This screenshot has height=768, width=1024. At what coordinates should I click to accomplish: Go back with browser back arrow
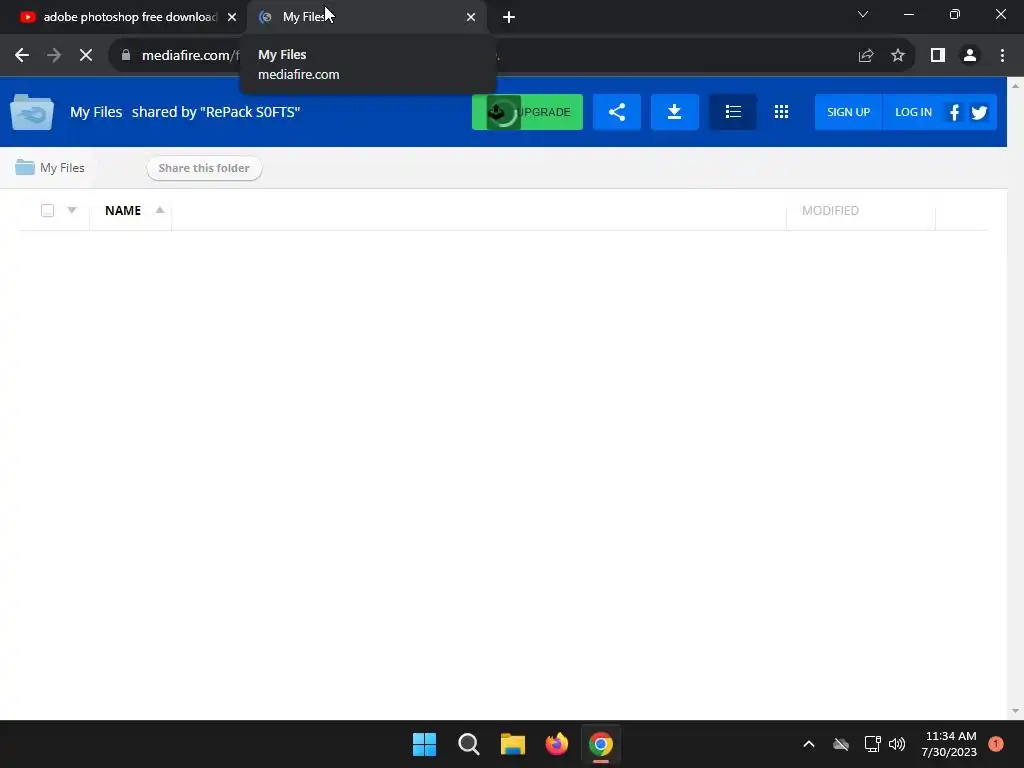pos(22,56)
